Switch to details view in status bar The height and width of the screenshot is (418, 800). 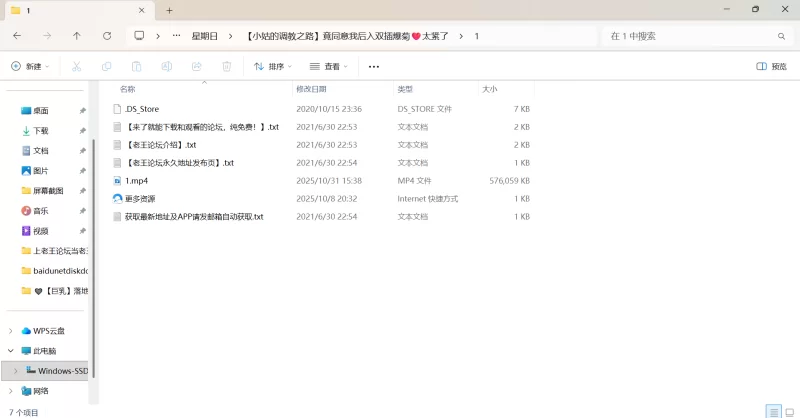(x=772, y=411)
